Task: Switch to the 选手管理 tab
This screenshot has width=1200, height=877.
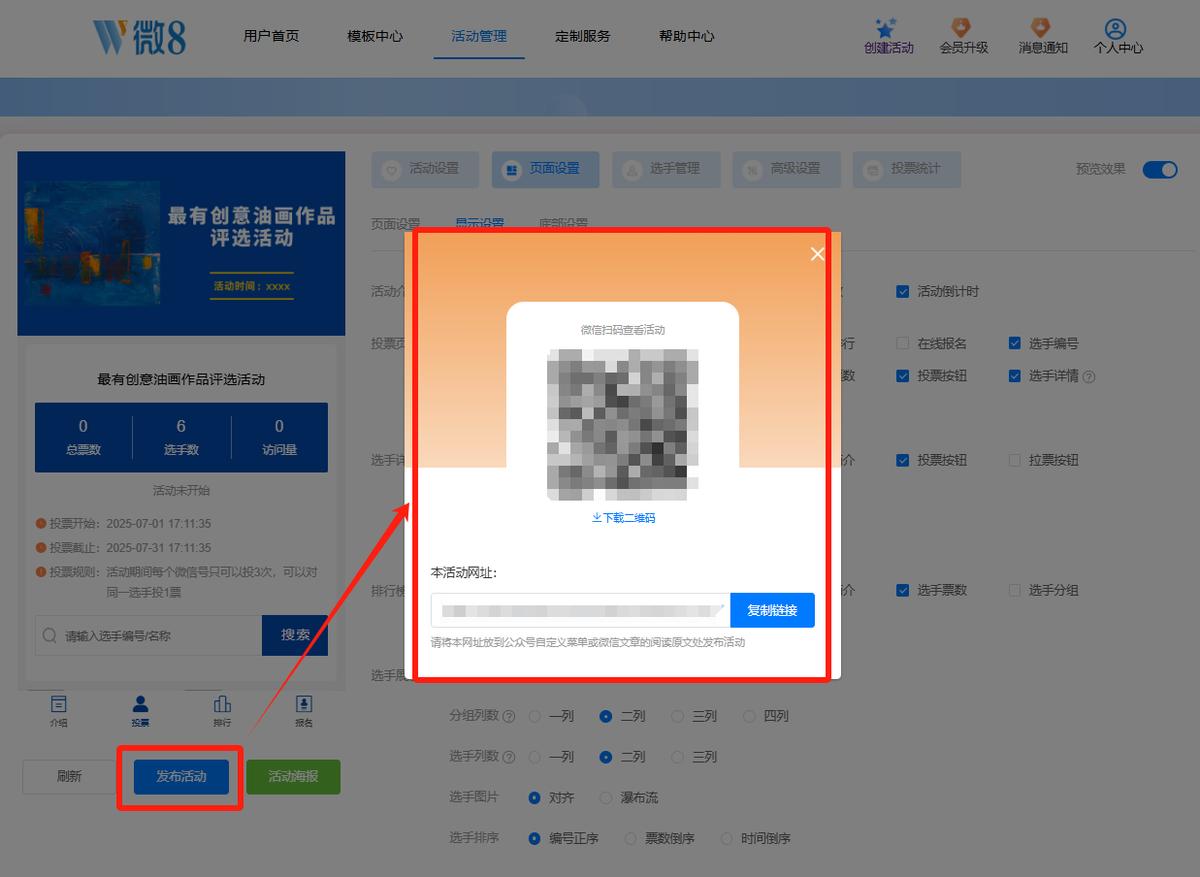Action: click(x=666, y=170)
